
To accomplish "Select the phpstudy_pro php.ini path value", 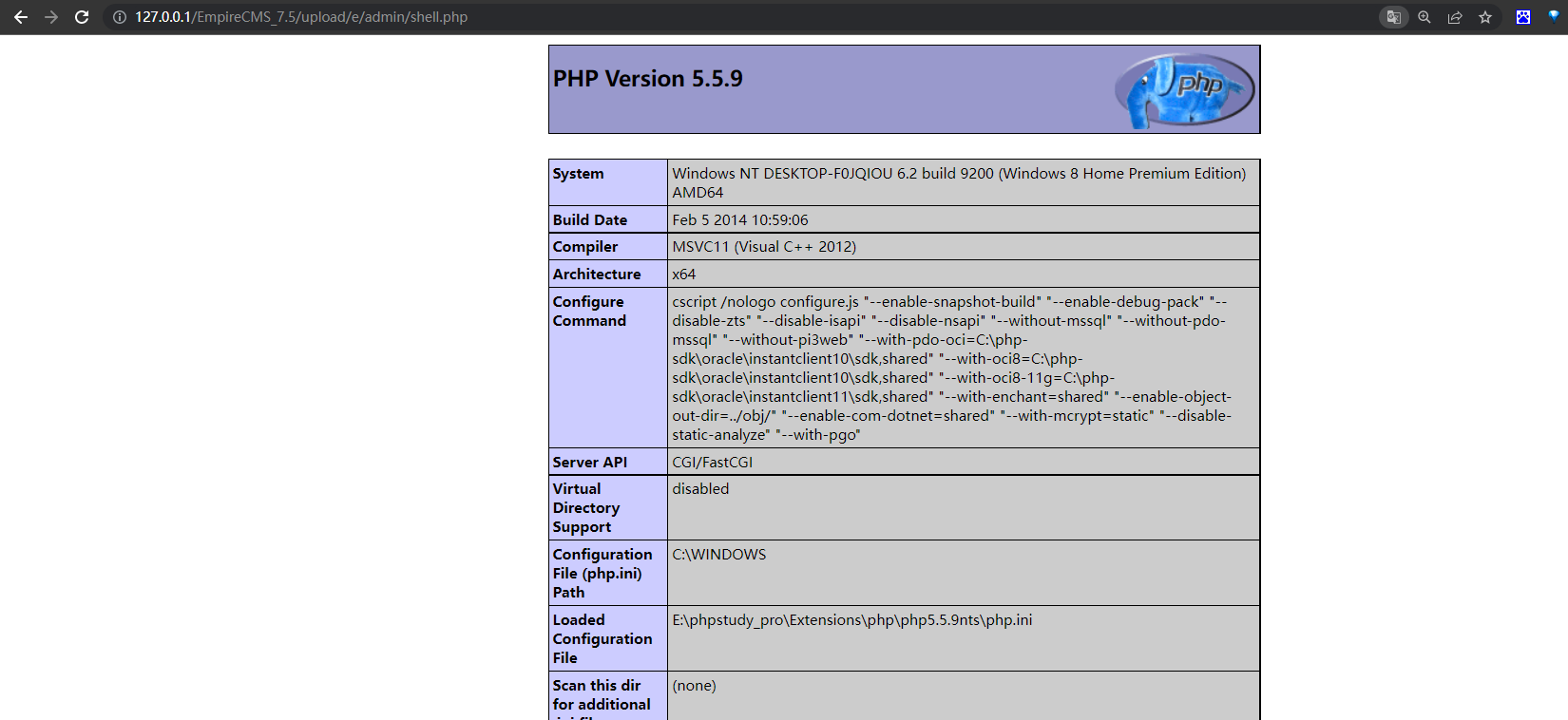I will click(x=852, y=620).
